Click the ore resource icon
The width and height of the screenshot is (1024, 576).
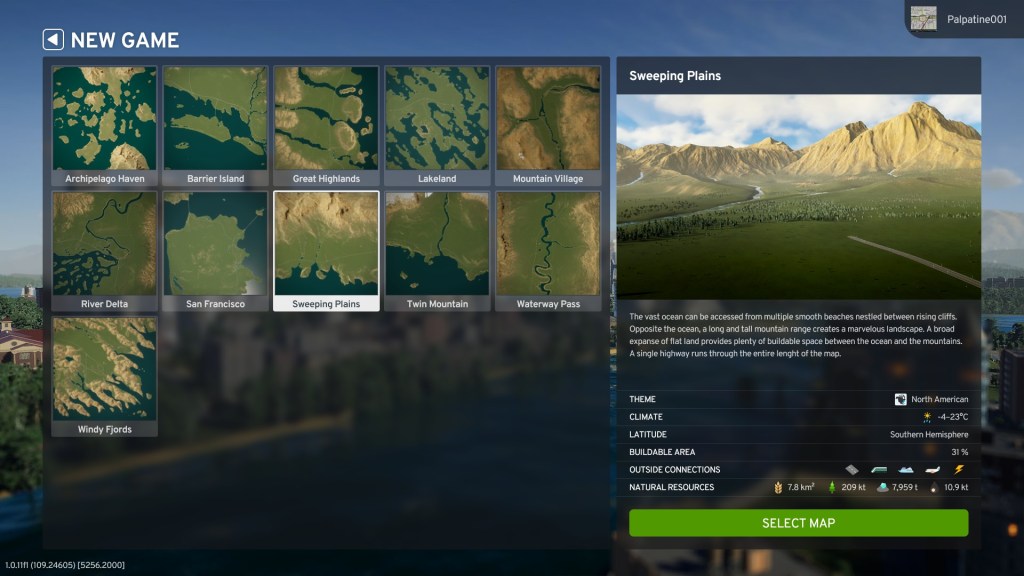point(882,487)
